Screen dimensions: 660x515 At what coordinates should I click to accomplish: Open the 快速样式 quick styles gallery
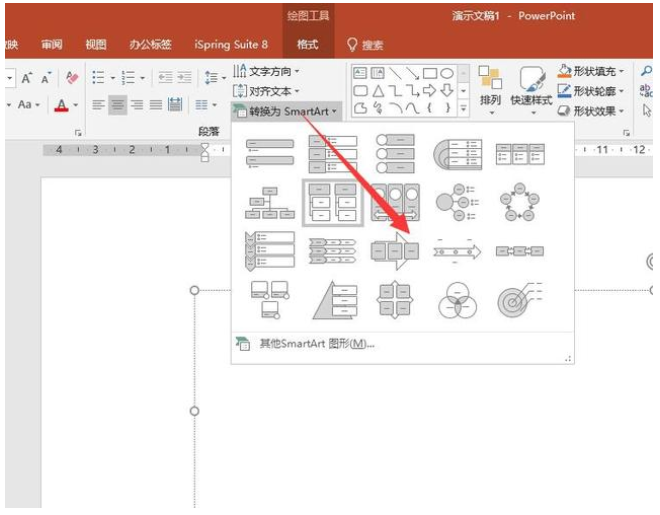[x=531, y=91]
